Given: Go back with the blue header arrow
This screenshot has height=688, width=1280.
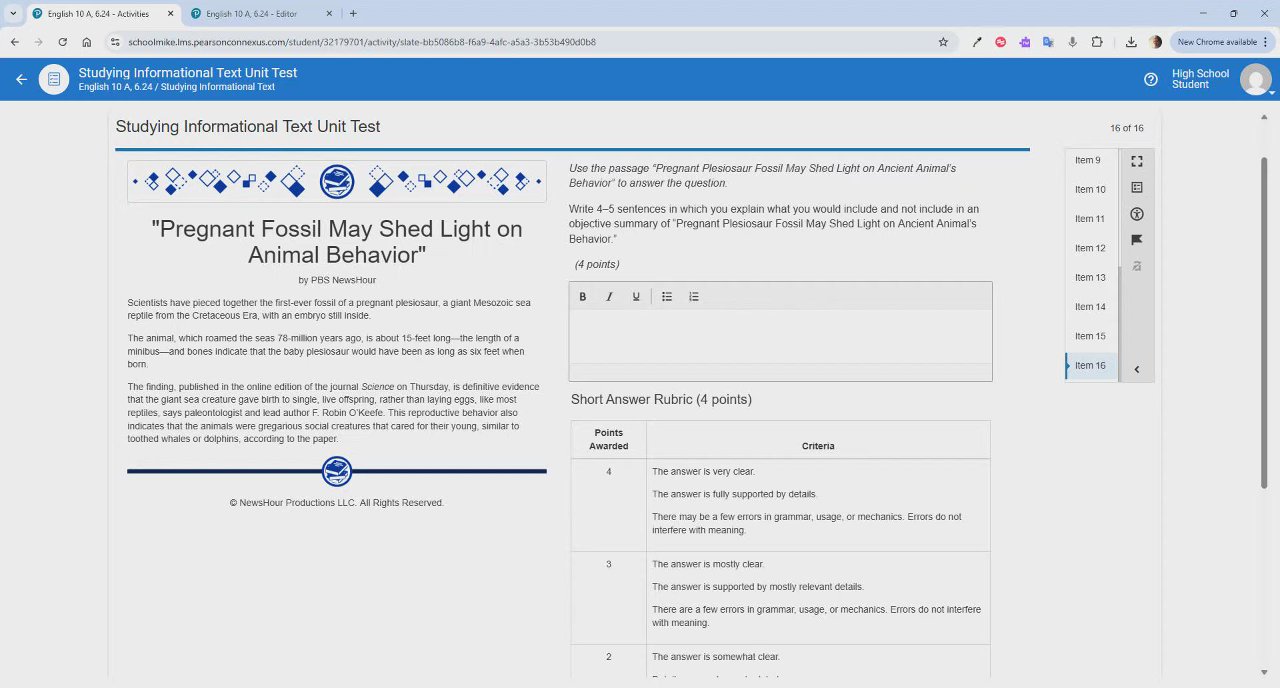Looking at the screenshot, I should pyautogui.click(x=21, y=79).
